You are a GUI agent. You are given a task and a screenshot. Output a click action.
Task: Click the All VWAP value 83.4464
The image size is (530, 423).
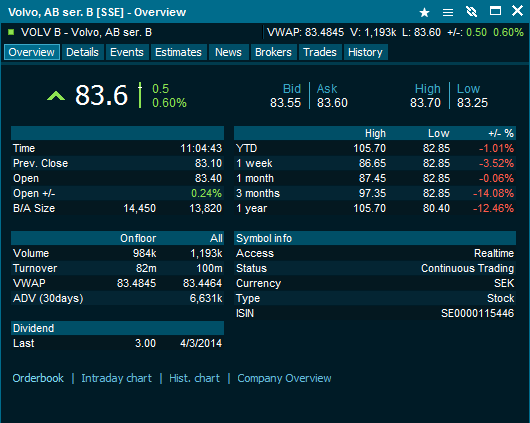tap(202, 283)
